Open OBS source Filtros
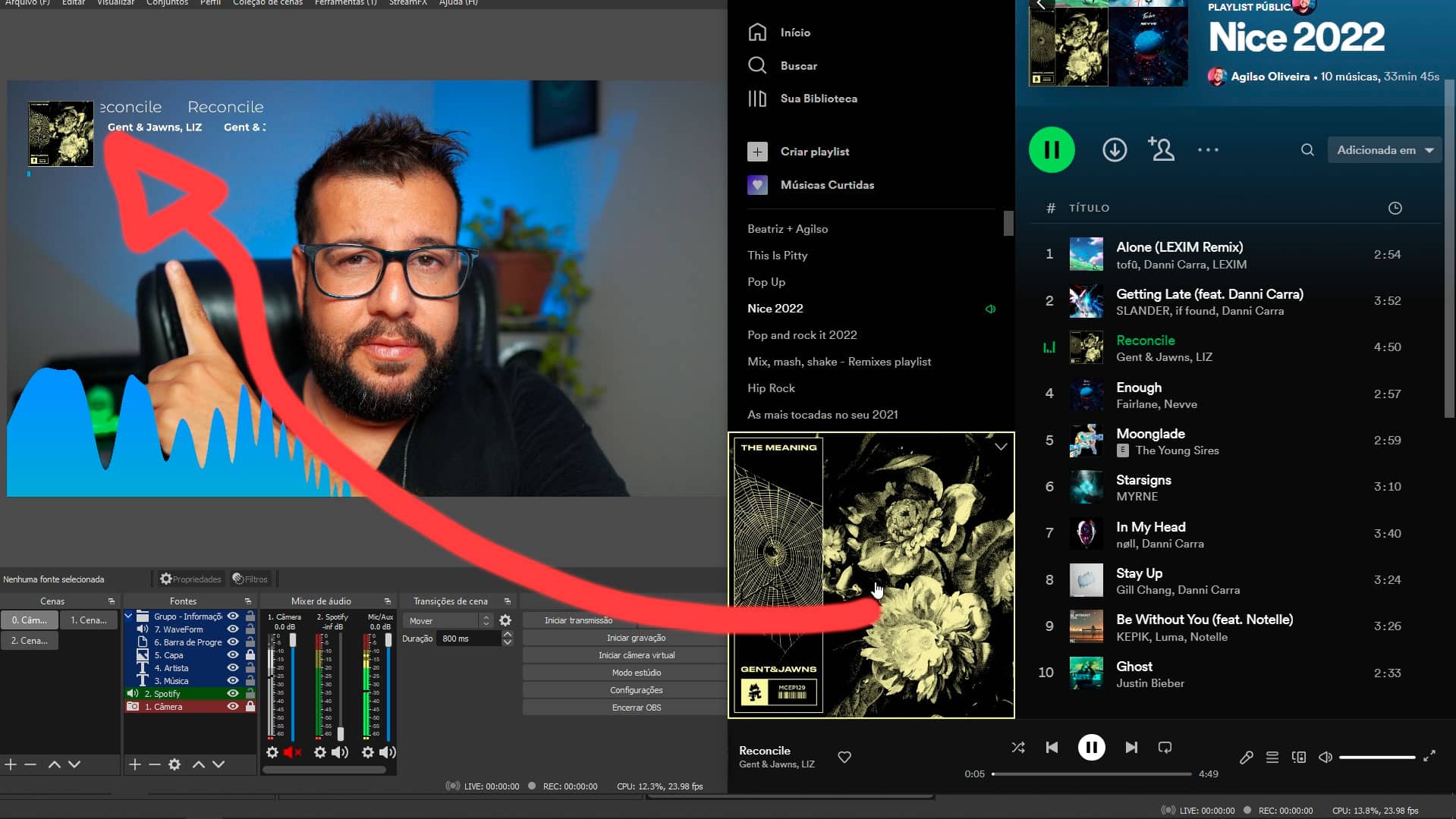This screenshot has height=819, width=1456. (250, 579)
